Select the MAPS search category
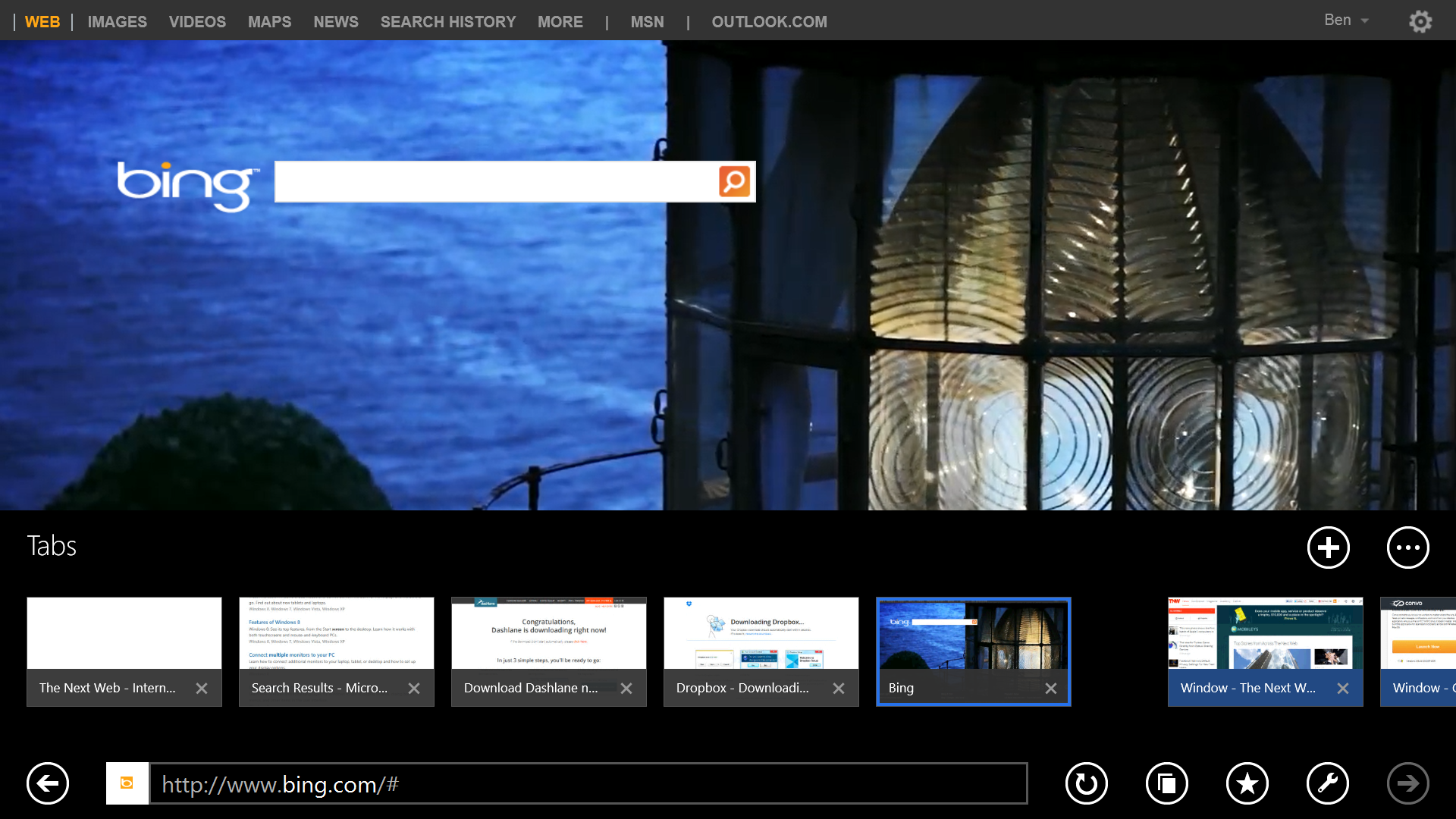1456x819 pixels. [269, 22]
